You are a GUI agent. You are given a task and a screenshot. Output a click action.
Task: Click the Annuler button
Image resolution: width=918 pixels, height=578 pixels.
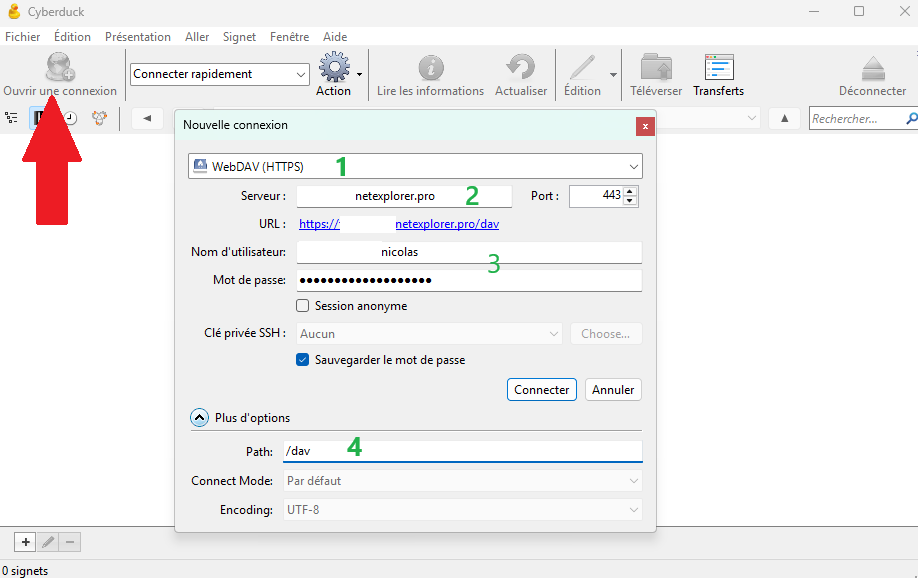click(613, 390)
